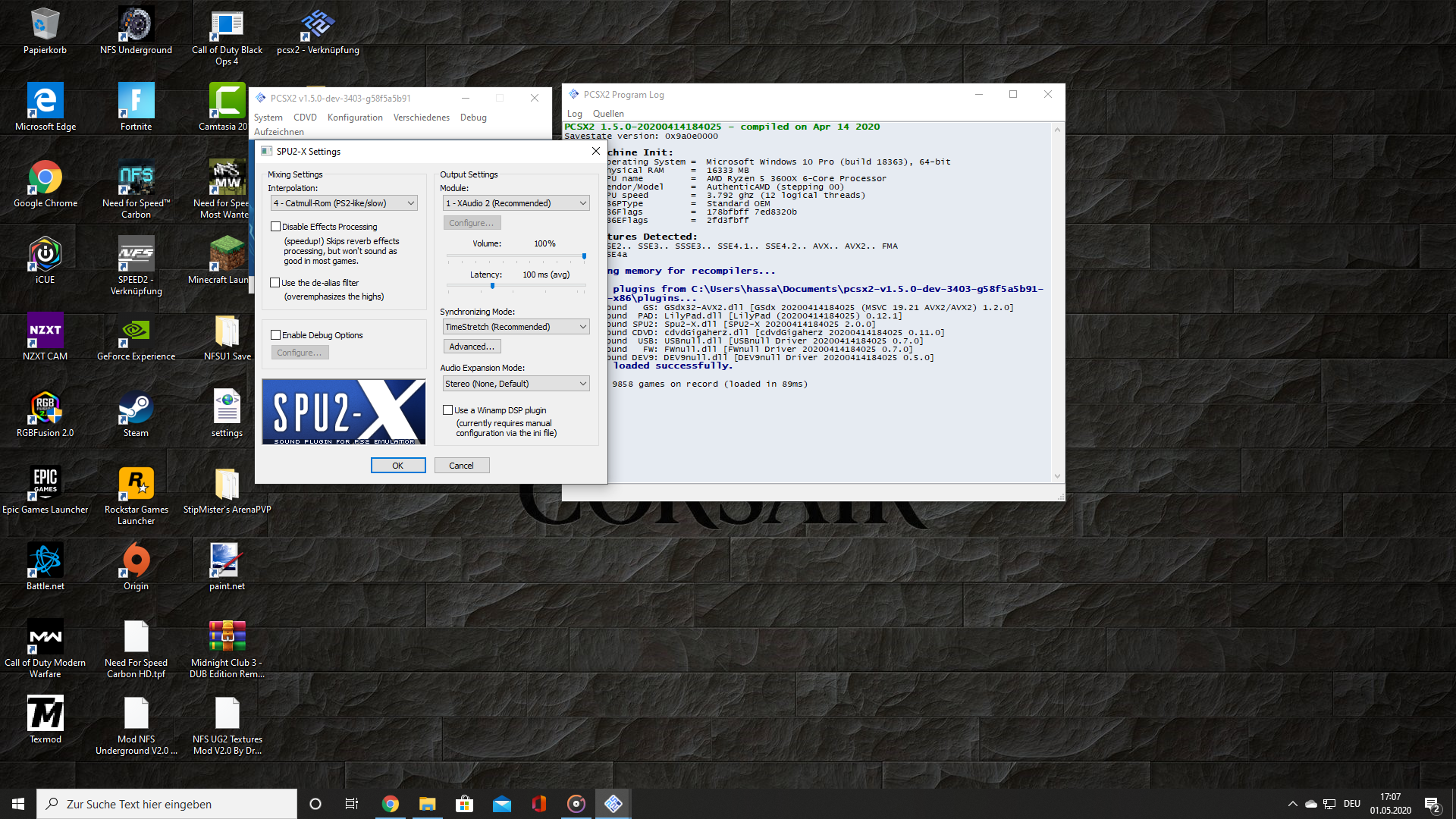Open iCUE desktop shortcut
The image size is (1456, 819).
pyautogui.click(x=45, y=260)
